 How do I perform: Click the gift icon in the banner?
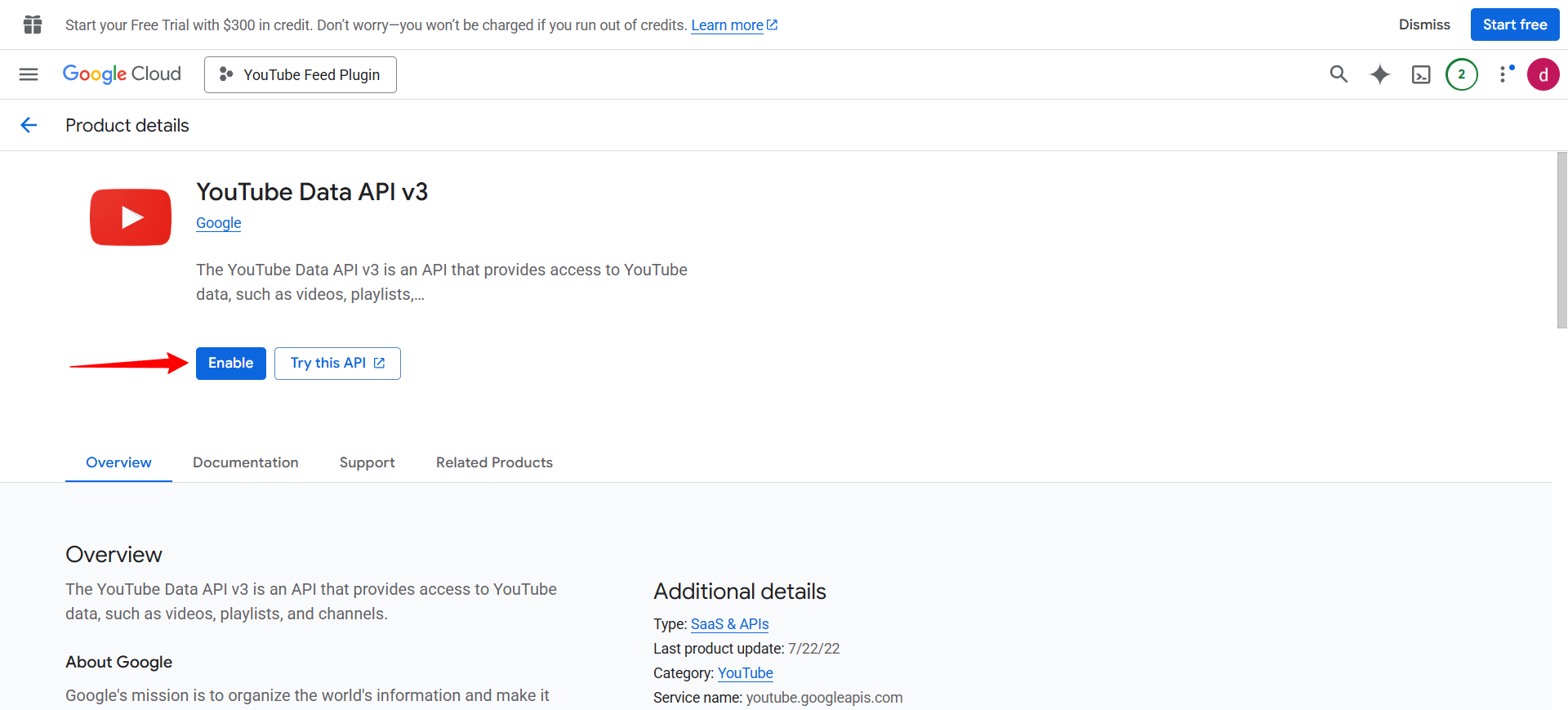(x=33, y=25)
